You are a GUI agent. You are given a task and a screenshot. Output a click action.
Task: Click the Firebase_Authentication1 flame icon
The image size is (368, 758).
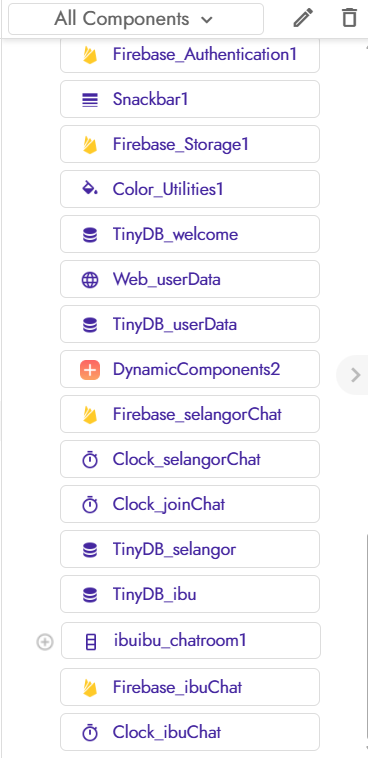click(x=90, y=55)
